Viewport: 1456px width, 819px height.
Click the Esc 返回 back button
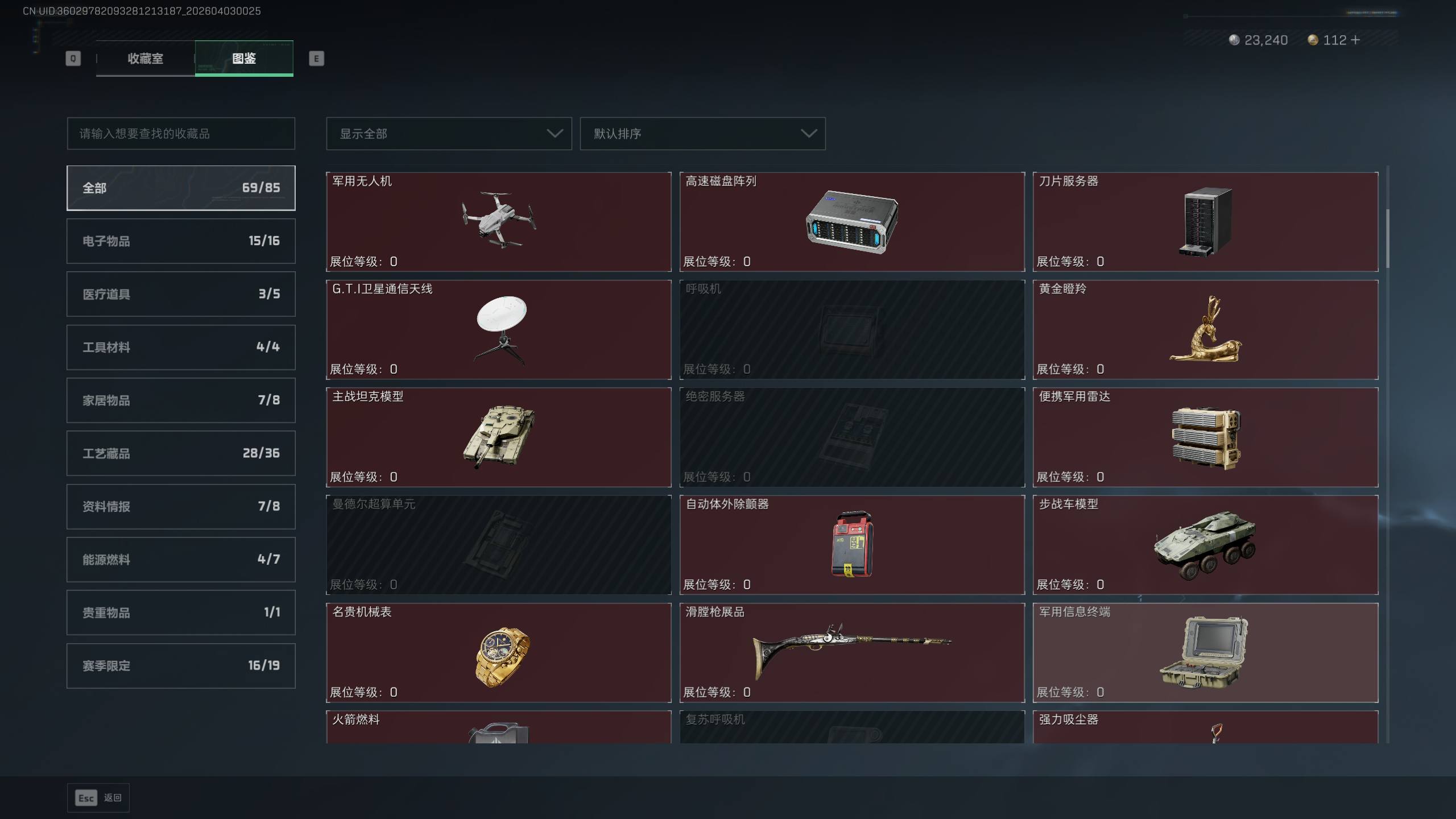click(98, 798)
